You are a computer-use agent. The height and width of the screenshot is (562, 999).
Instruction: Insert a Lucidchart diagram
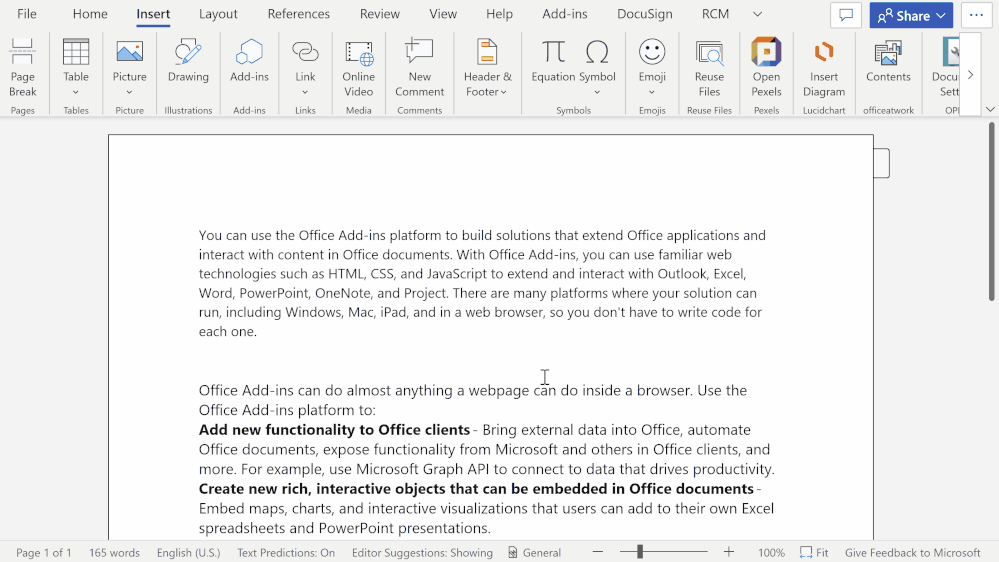pyautogui.click(x=824, y=68)
